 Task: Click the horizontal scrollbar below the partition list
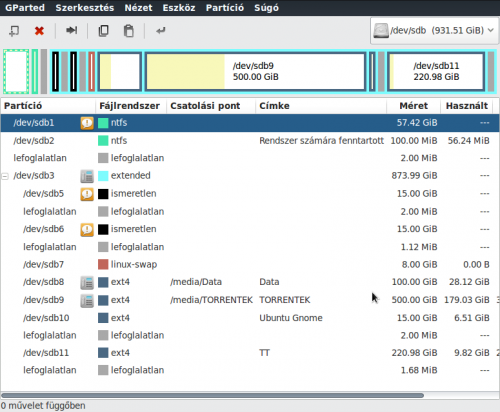(x=212, y=396)
